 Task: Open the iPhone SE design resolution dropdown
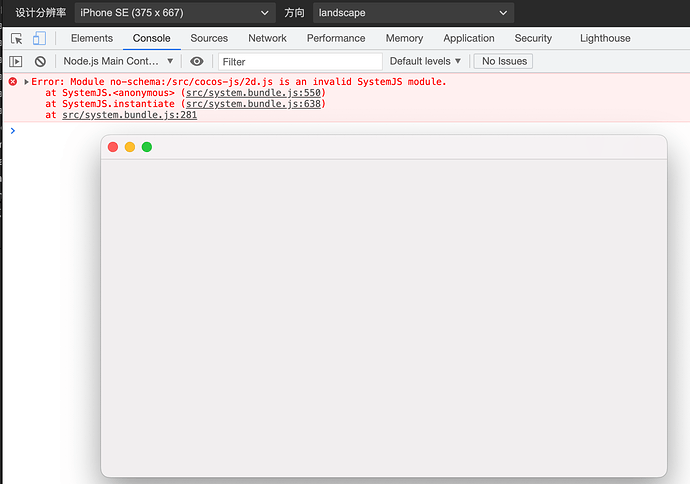click(175, 13)
